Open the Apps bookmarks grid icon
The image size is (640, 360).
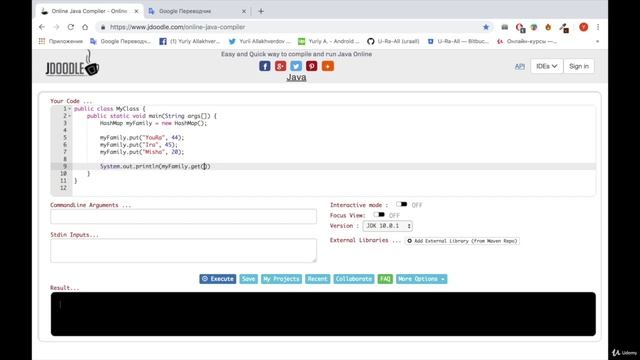point(42,41)
